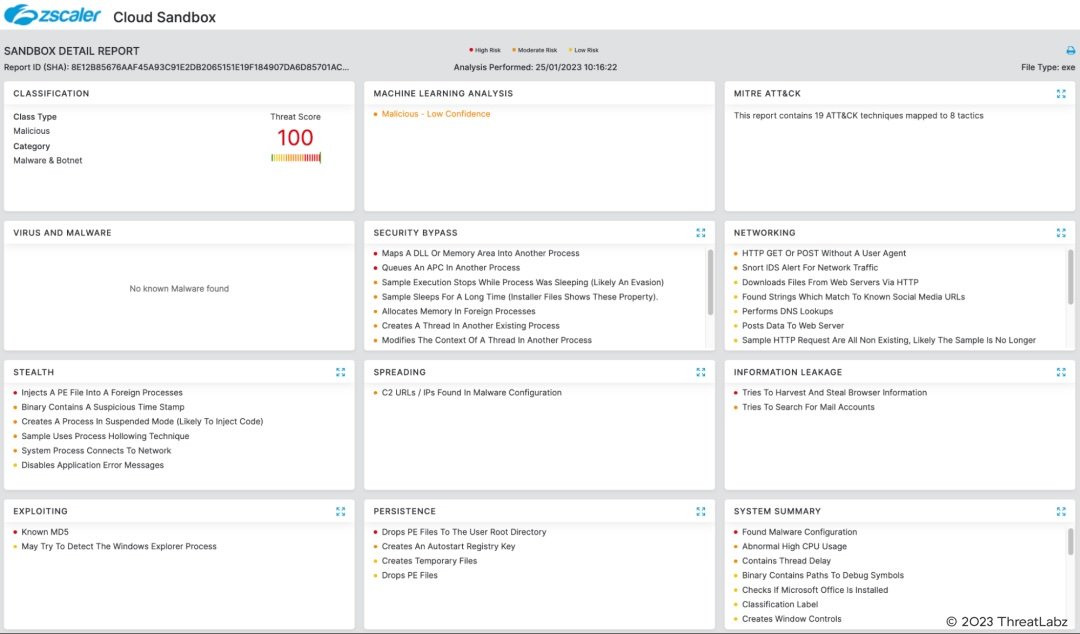The width and height of the screenshot is (1080, 634).
Task: Expand the Security Bypass panel
Action: pyautogui.click(x=700, y=233)
